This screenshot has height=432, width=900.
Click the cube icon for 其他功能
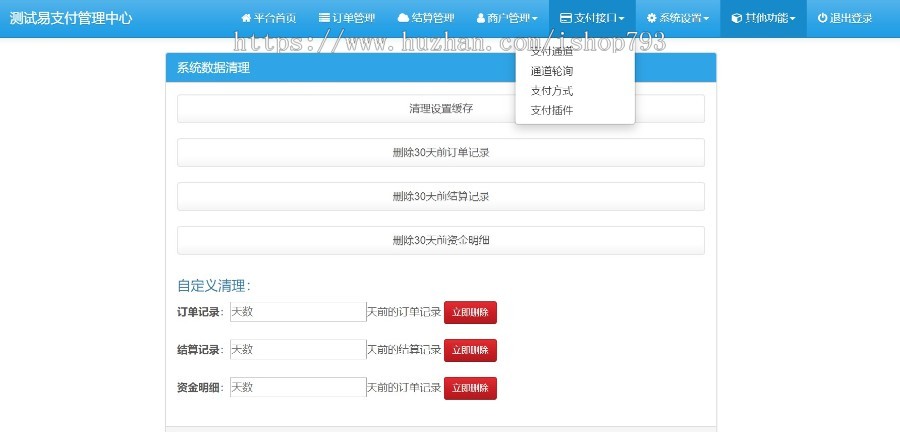tap(737, 18)
